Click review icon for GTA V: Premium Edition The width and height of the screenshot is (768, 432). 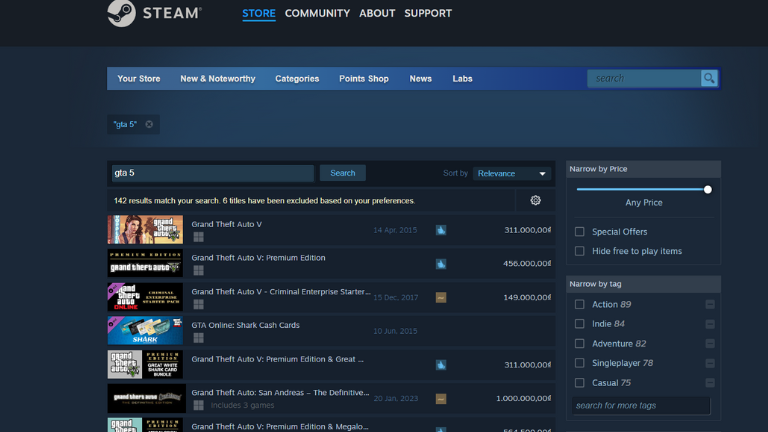click(x=441, y=264)
